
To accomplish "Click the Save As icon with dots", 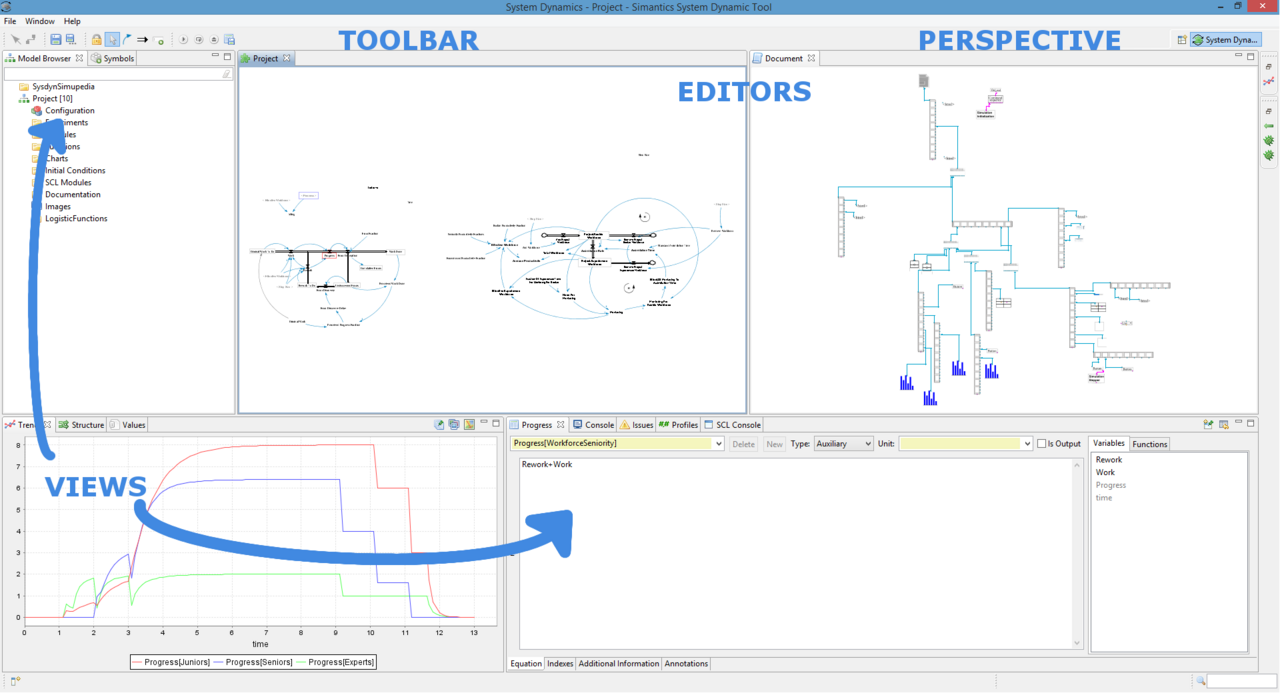I will tap(70, 40).
